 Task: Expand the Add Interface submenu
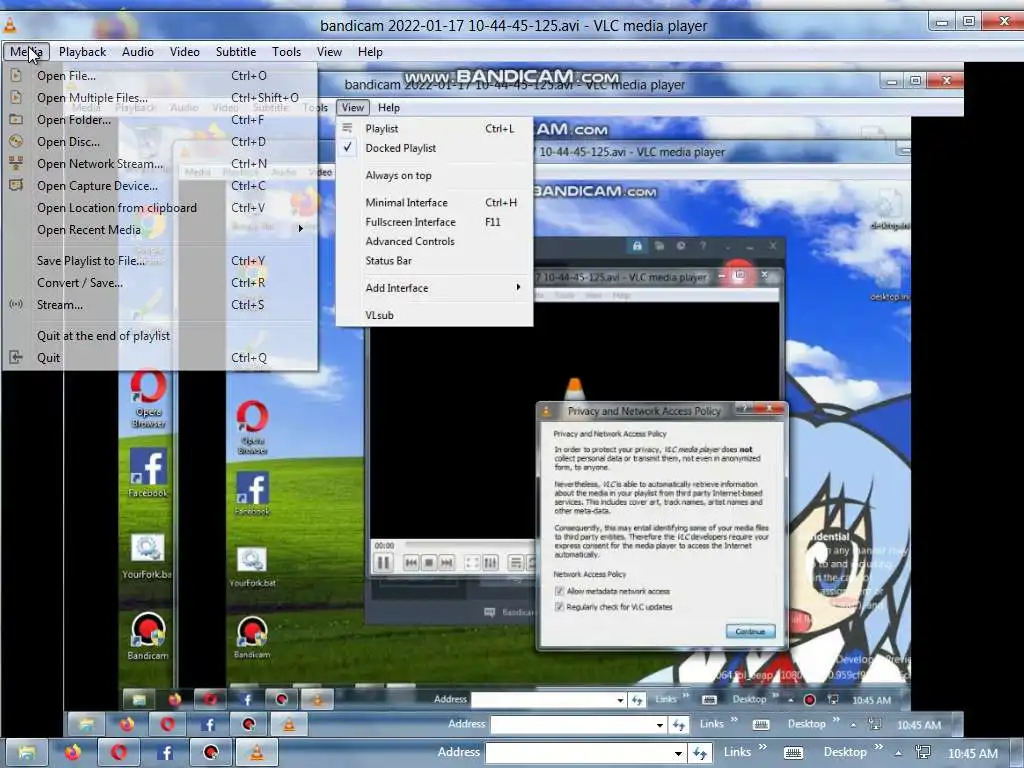[434, 288]
